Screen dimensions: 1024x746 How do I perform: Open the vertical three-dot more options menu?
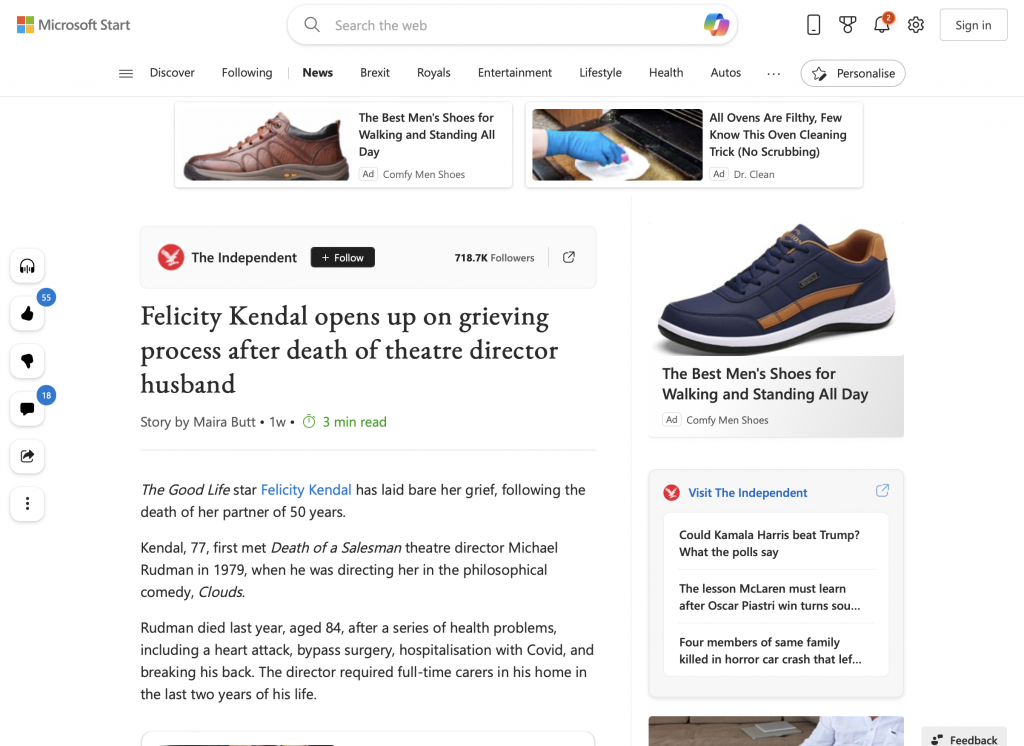tap(27, 503)
